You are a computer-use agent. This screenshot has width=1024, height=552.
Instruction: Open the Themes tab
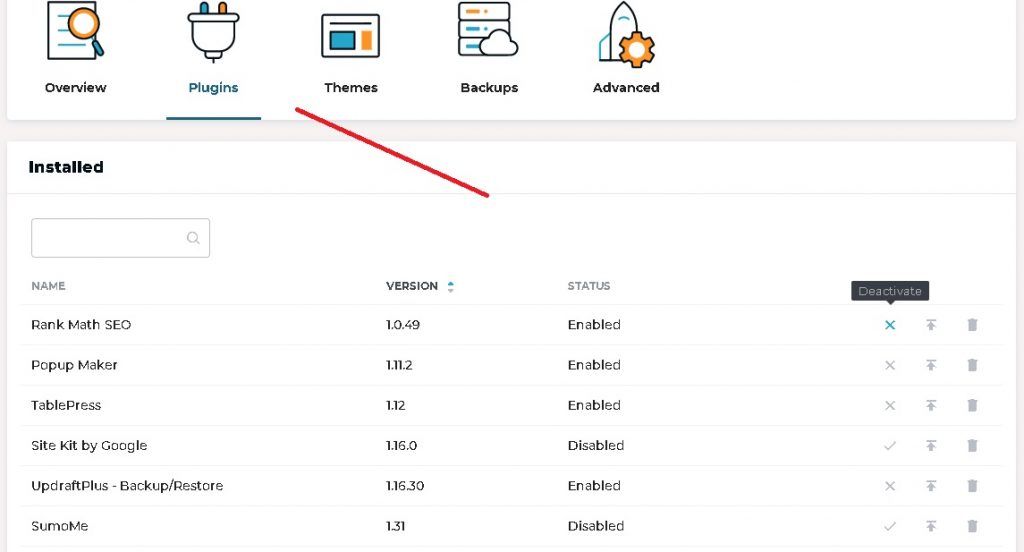click(351, 88)
